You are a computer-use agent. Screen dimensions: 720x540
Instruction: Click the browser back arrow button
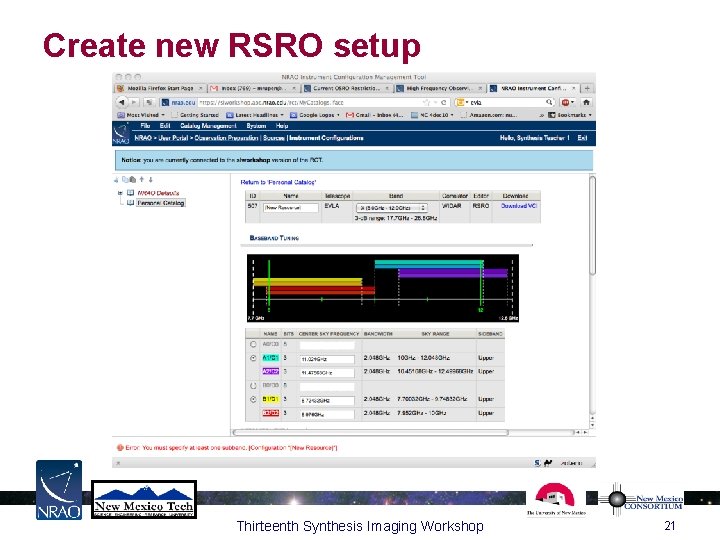[x=122, y=102]
